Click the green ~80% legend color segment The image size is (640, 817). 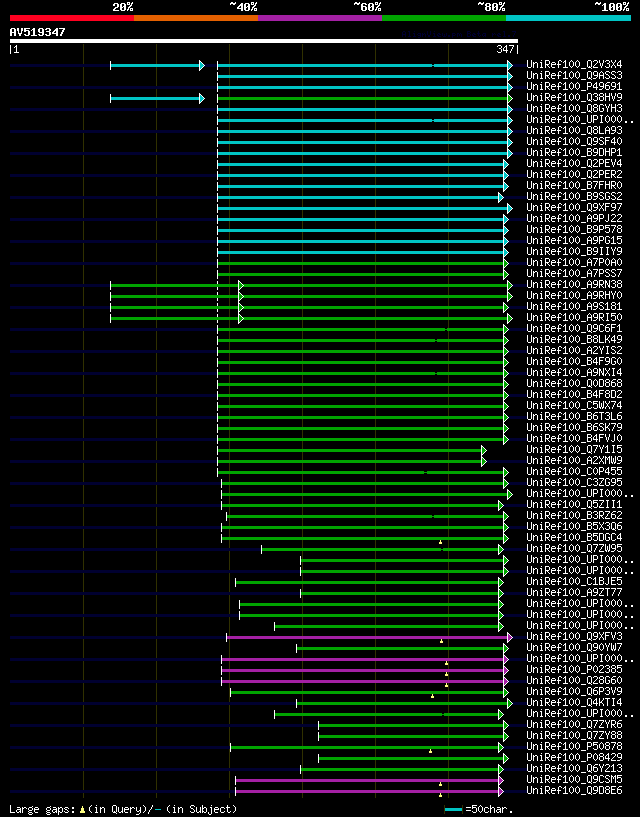444,18
